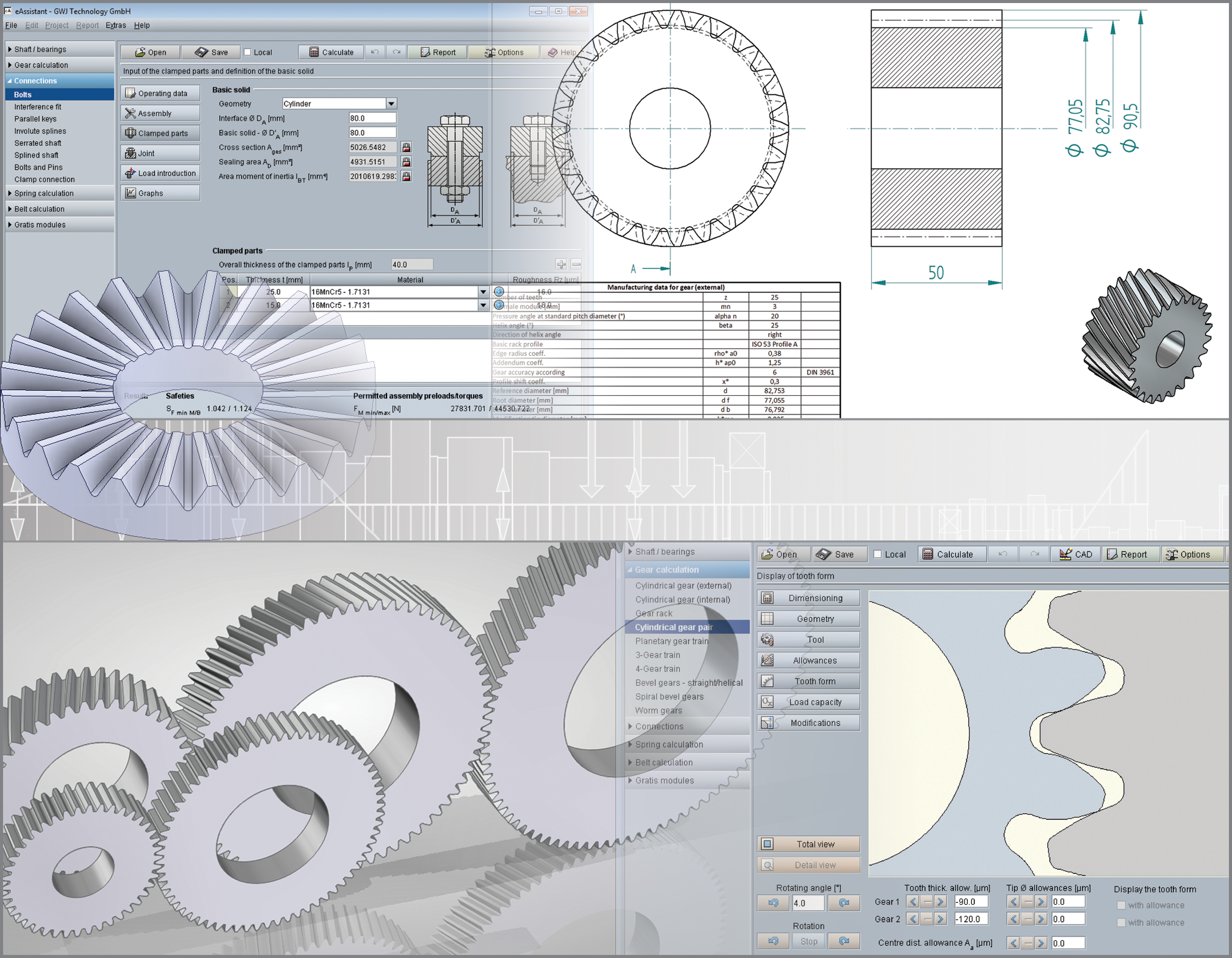Select Cylindrical gear pair in the tree
This screenshot has height=958, width=1232.
click(674, 627)
